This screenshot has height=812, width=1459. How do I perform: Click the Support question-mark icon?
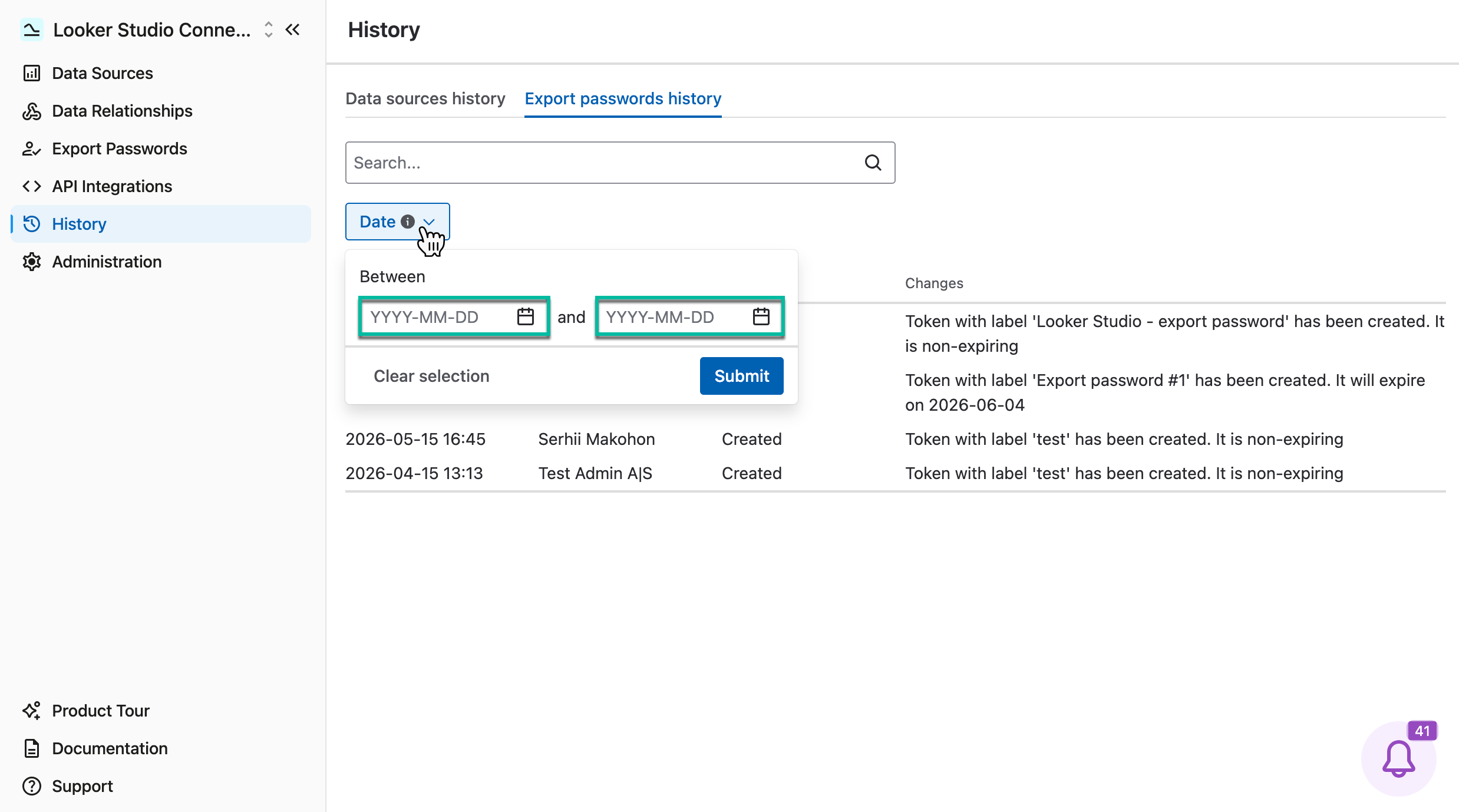click(32, 786)
